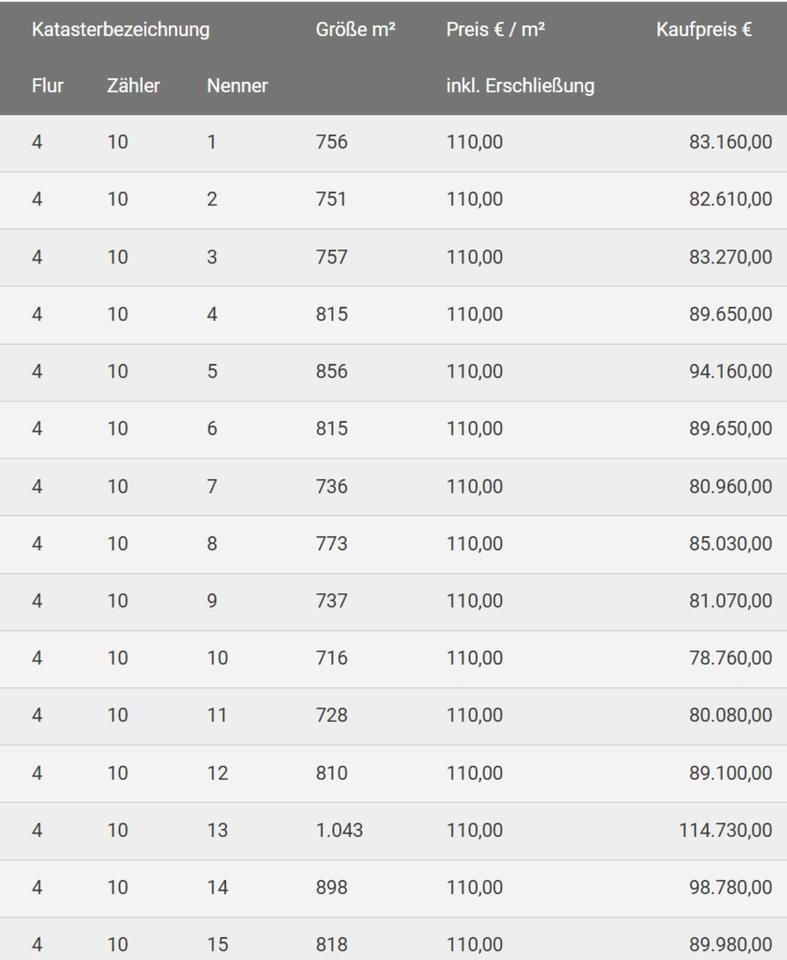Viewport: 787px width, 960px height.
Task: Click the Kaufpreis € column header
Action: [704, 30]
